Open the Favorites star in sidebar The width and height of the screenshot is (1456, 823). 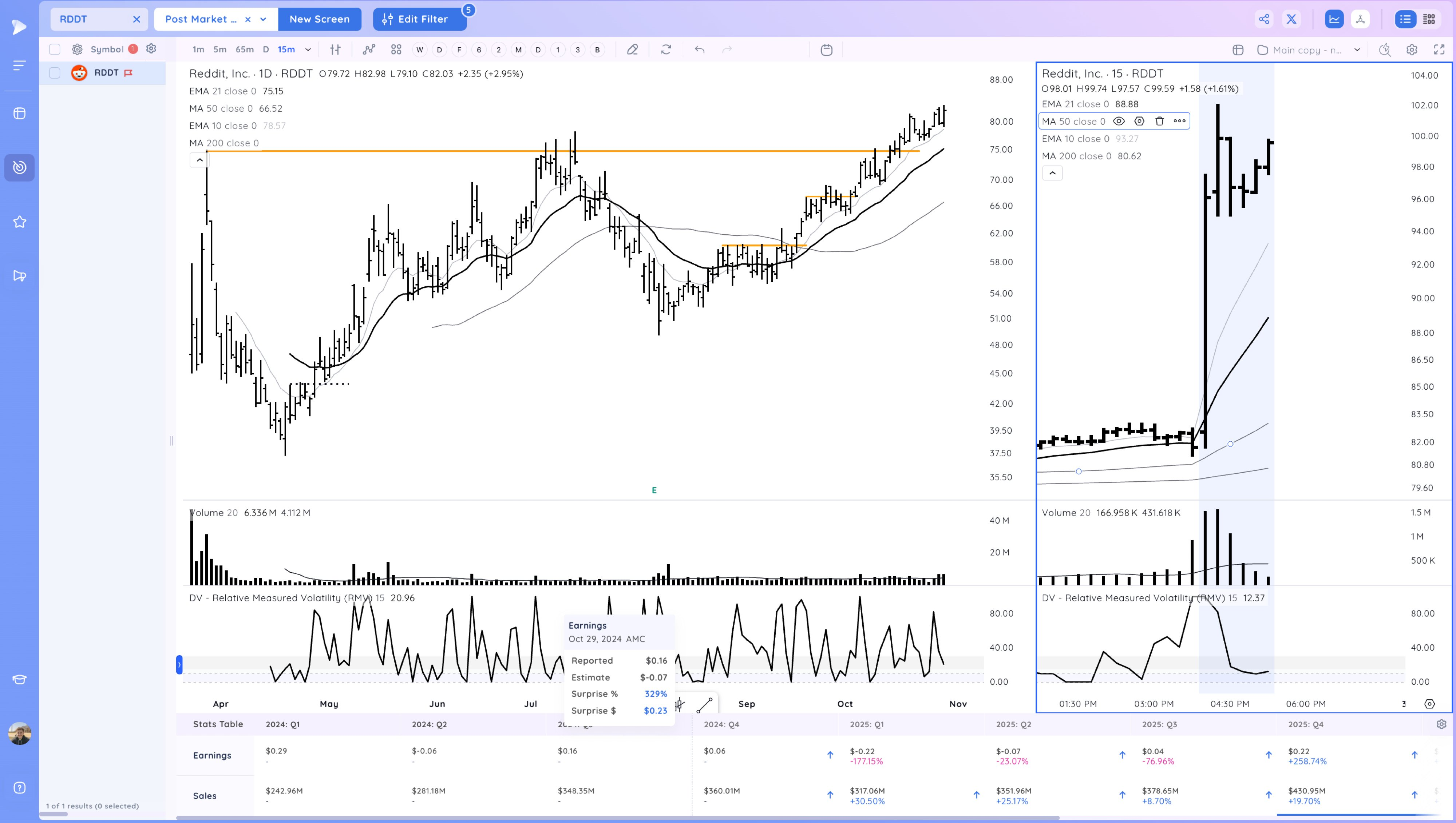click(20, 222)
